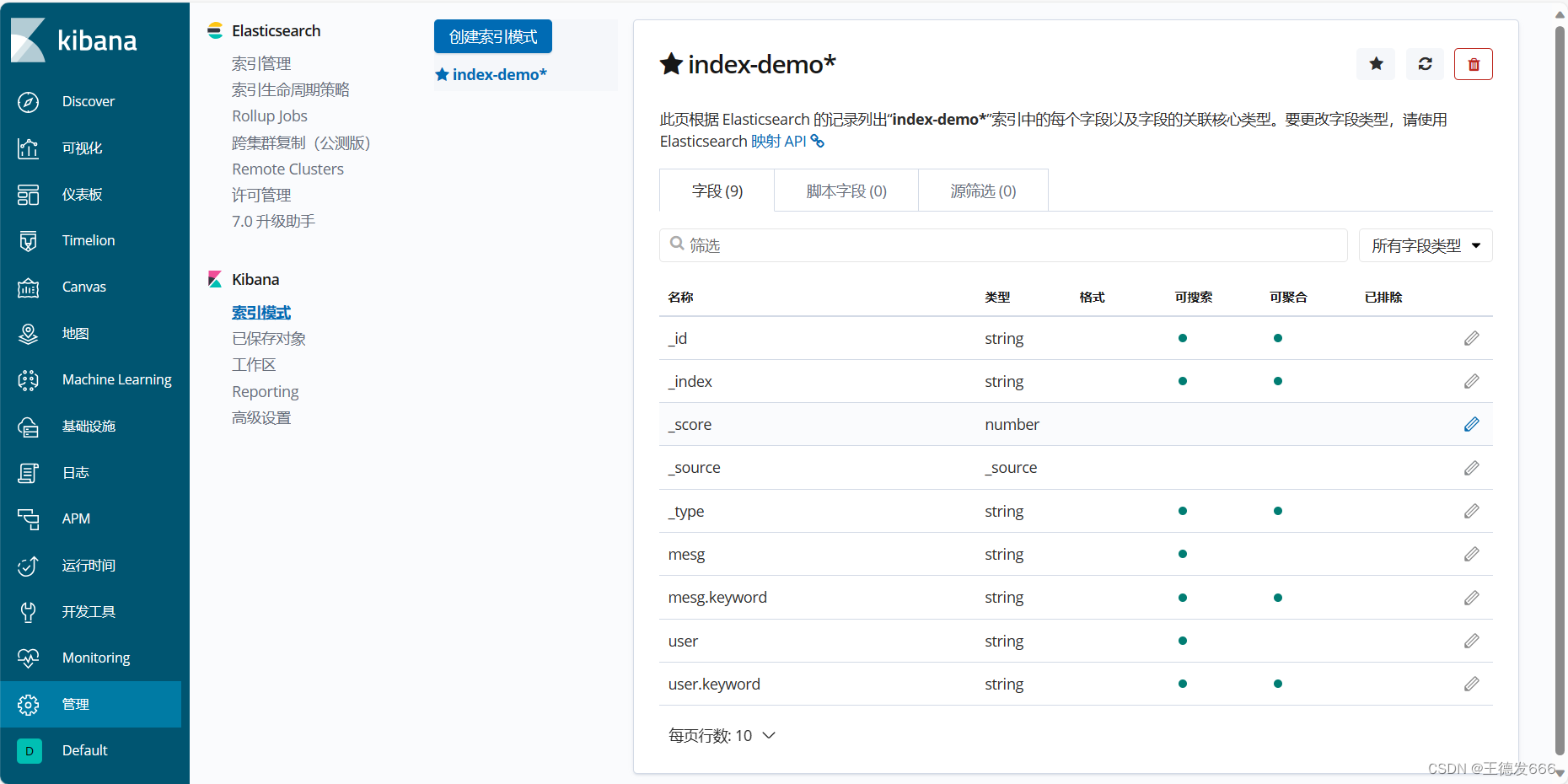Switch to the 脚本字段 (0) tab
Image resolution: width=1568 pixels, height=784 pixels.
846,191
